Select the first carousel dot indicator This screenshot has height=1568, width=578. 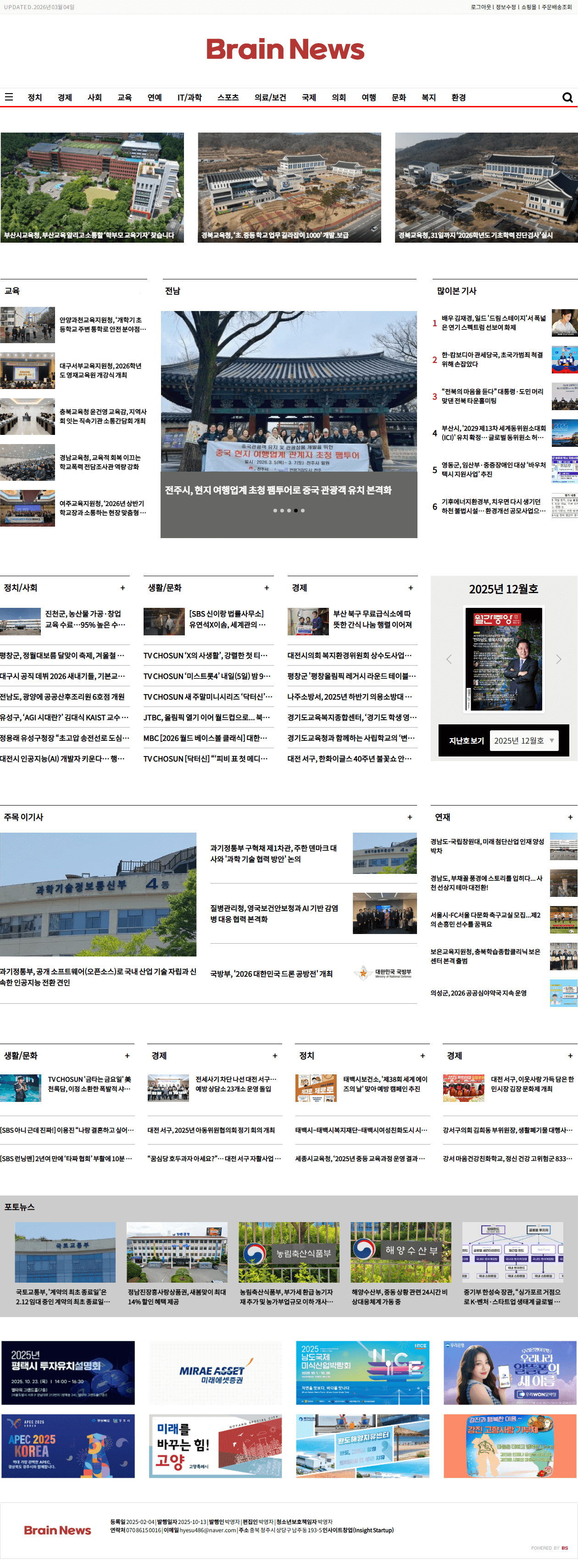click(x=275, y=511)
